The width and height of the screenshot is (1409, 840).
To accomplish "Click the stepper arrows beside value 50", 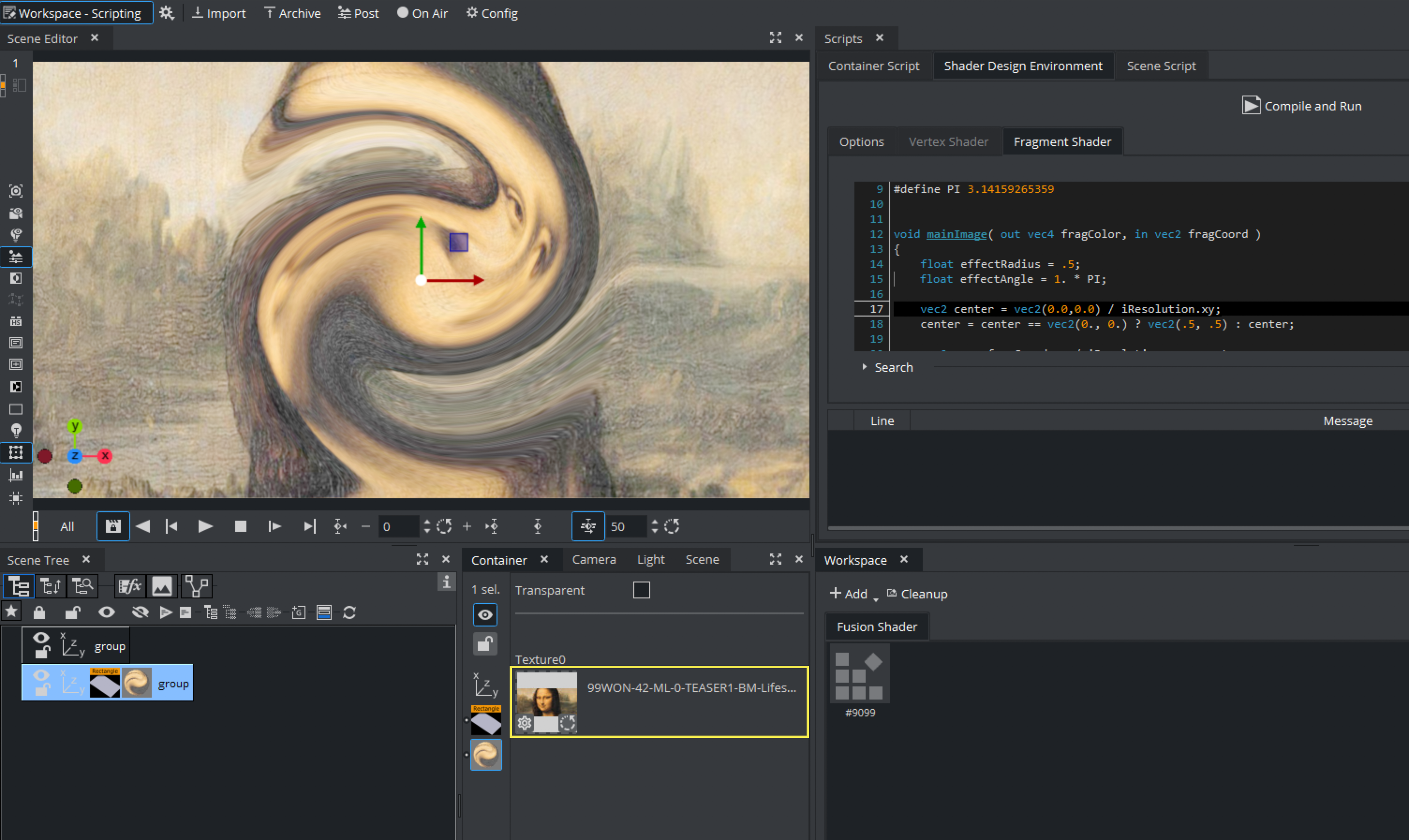I will tap(654, 526).
